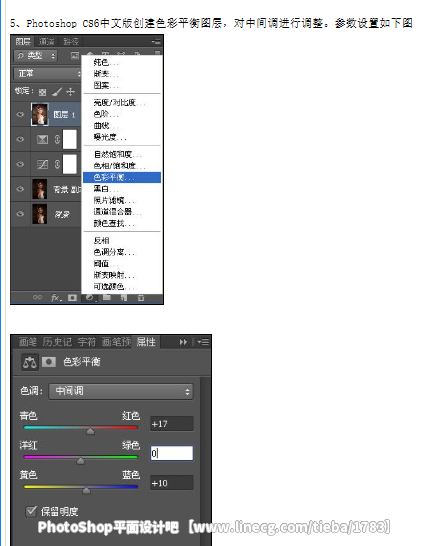Click the first adjustment layer's mask link icon
This screenshot has width=446, height=546.
[x=57, y=140]
